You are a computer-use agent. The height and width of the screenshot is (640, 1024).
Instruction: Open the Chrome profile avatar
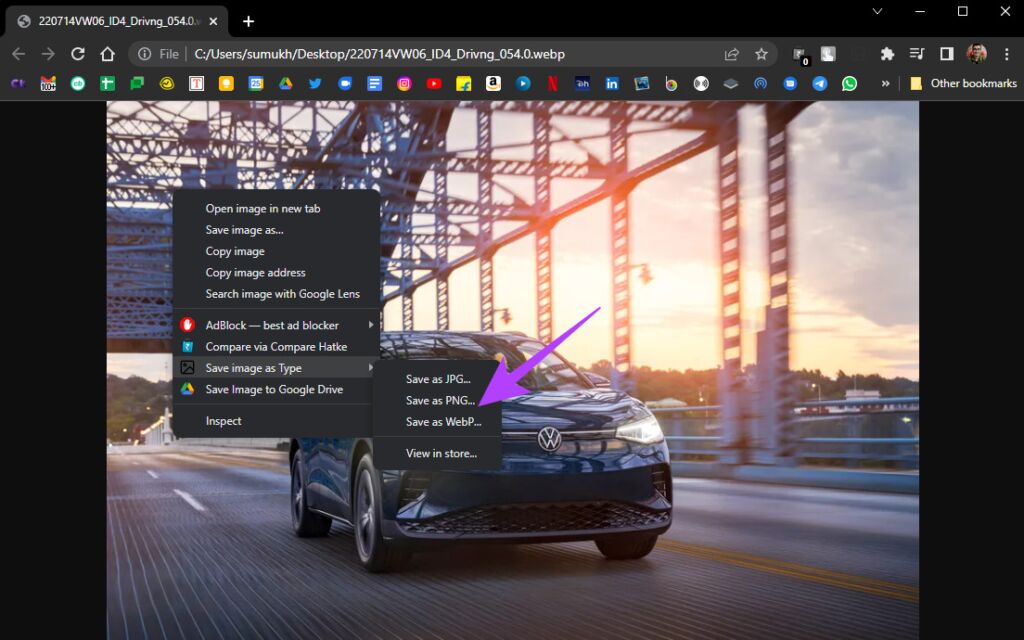976,54
